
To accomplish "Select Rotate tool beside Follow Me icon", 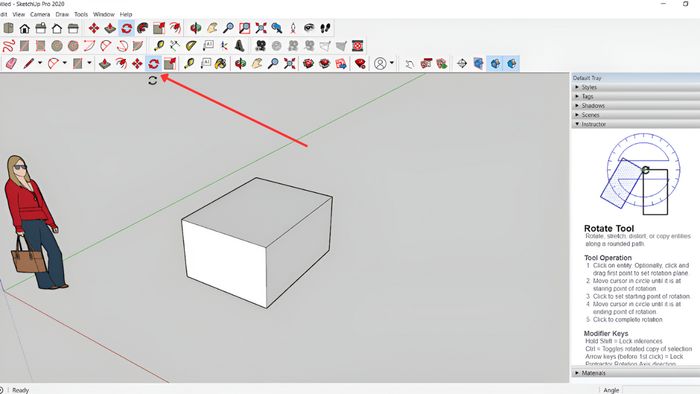I will [x=126, y=28].
